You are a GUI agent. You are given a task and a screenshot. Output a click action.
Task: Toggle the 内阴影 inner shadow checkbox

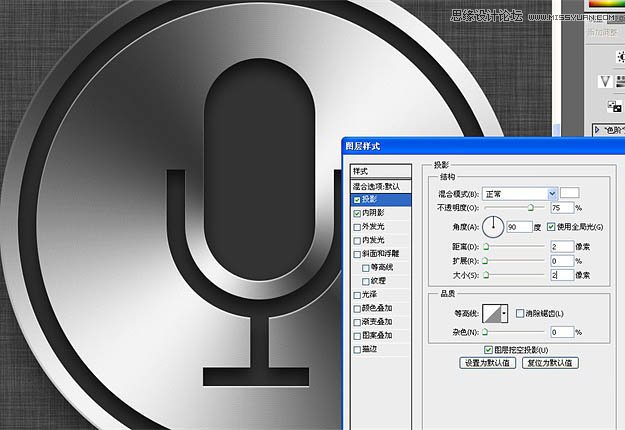(357, 213)
